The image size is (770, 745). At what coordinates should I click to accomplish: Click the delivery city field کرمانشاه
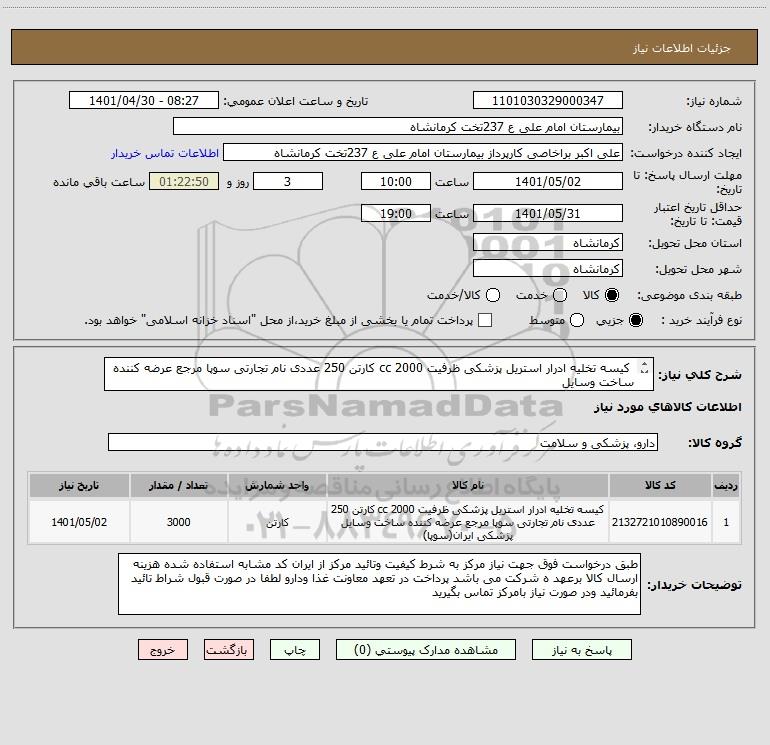548,269
